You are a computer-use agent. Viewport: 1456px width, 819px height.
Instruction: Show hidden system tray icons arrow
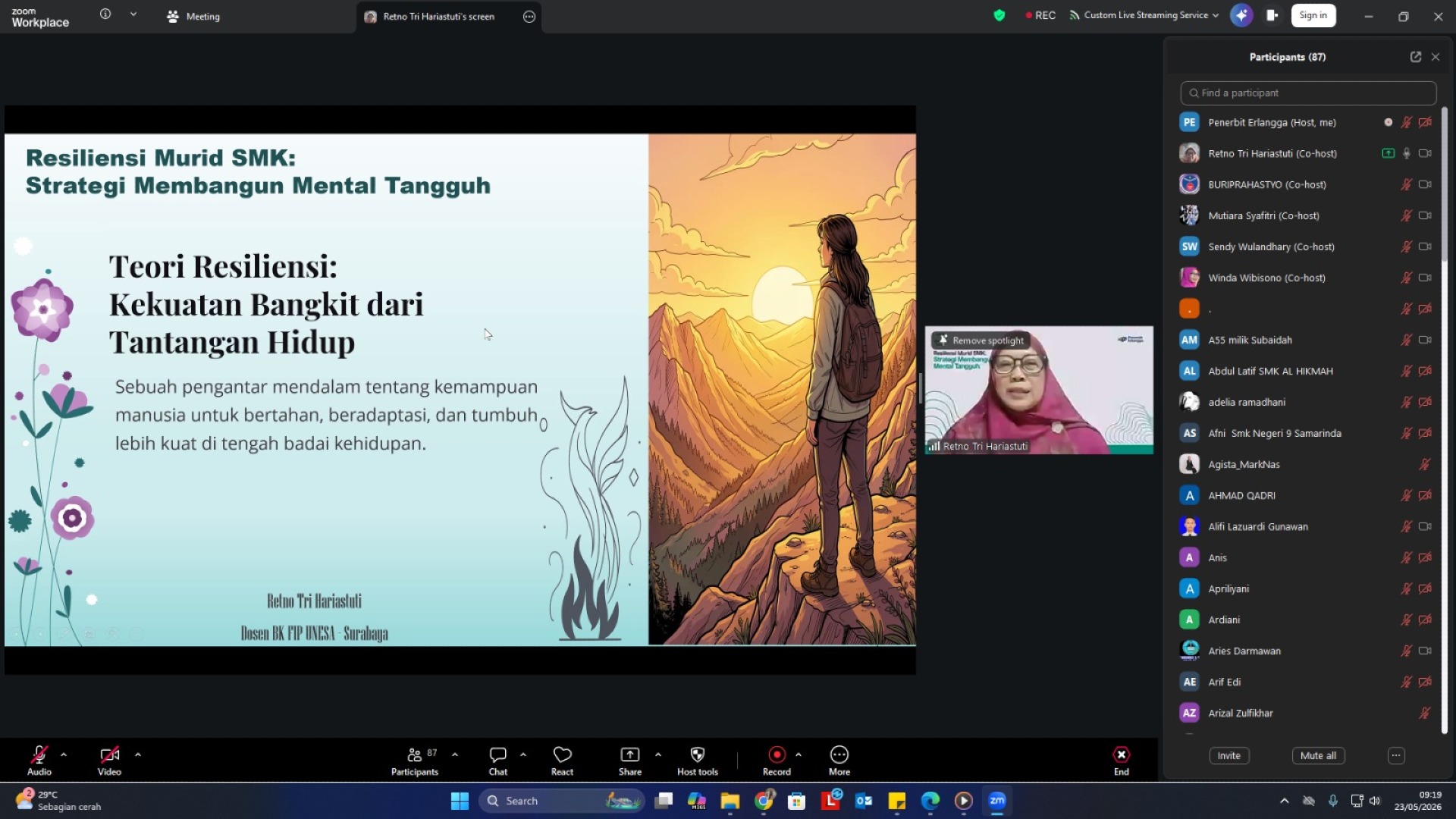click(1284, 801)
